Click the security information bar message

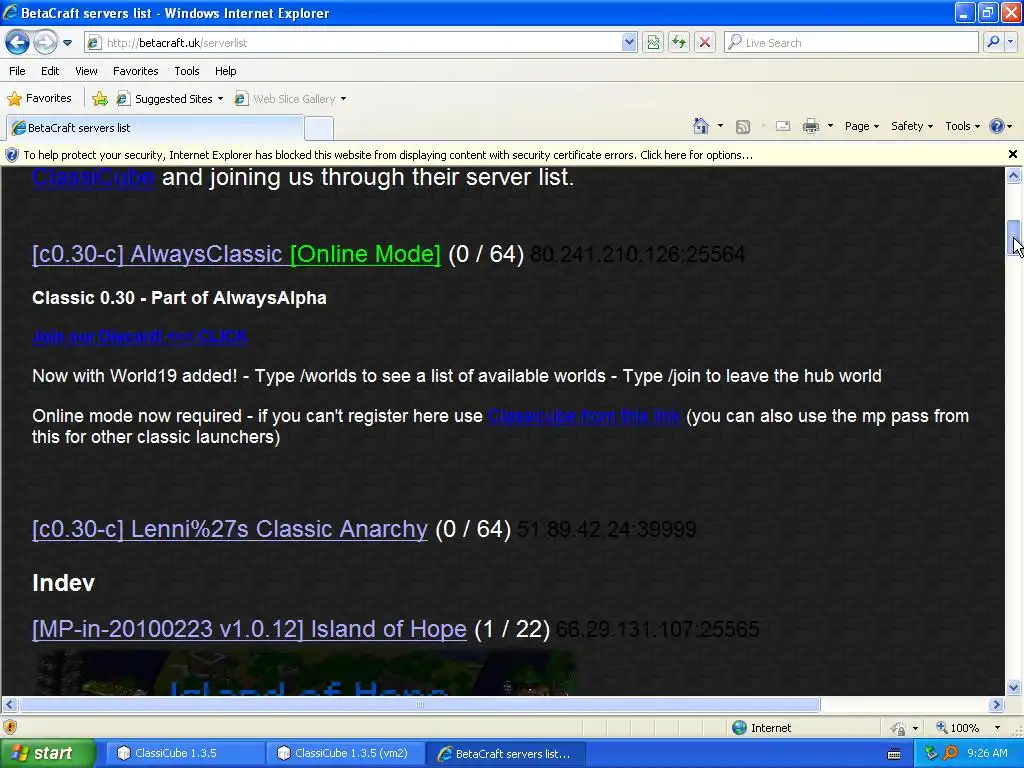click(x=388, y=155)
